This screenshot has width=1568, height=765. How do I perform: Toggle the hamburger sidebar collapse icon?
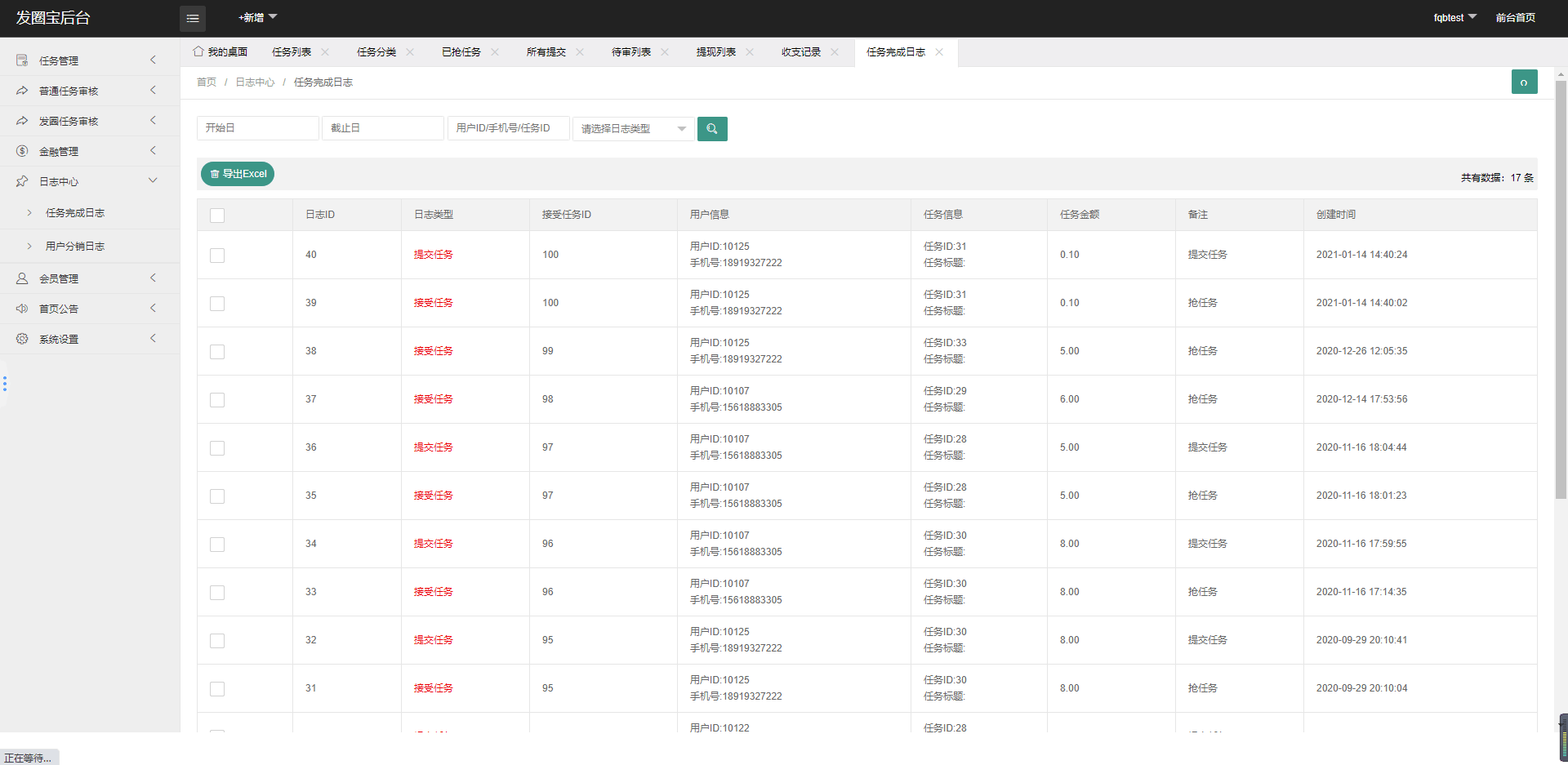click(193, 18)
